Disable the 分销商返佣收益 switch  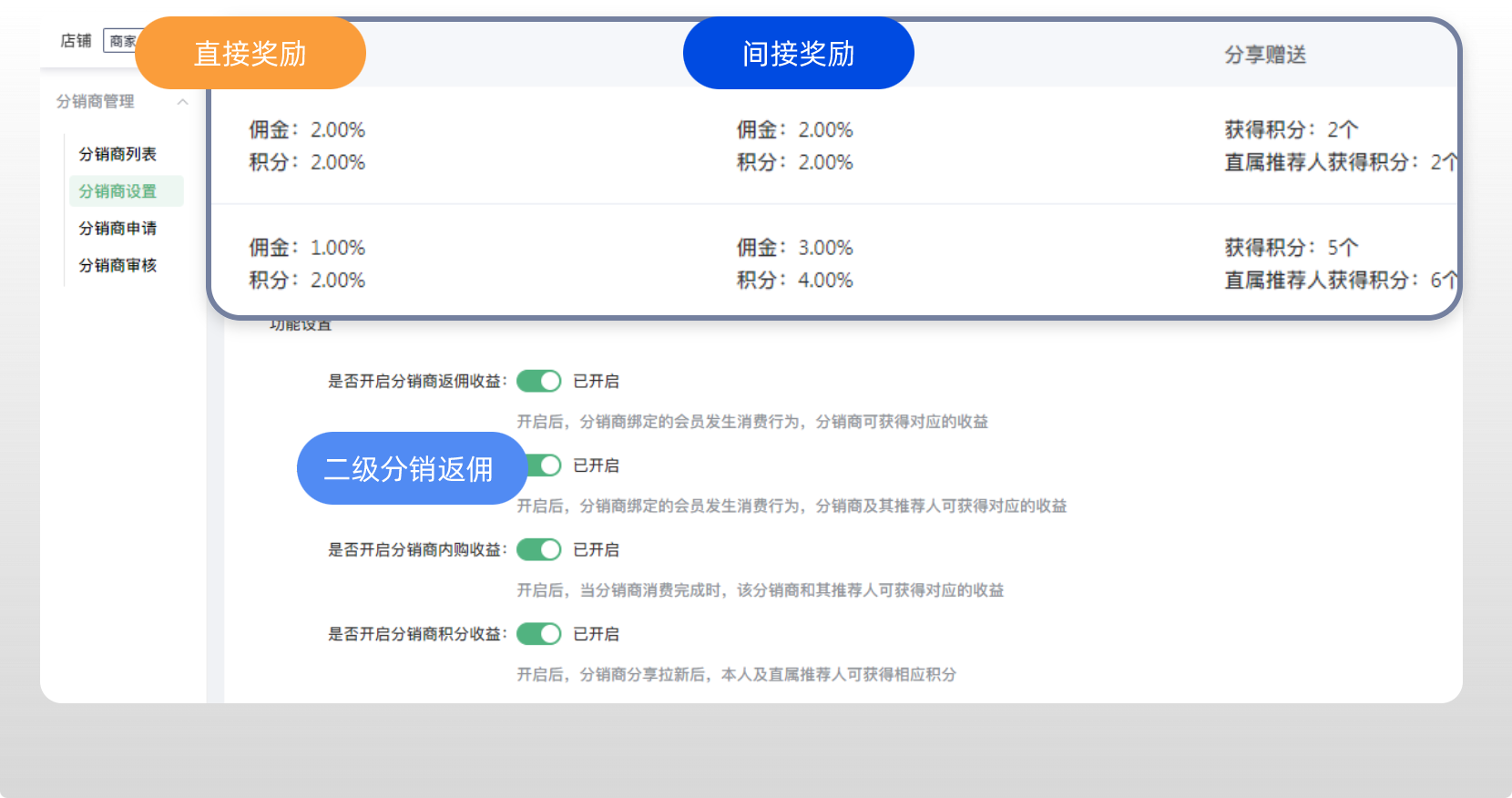(x=539, y=382)
